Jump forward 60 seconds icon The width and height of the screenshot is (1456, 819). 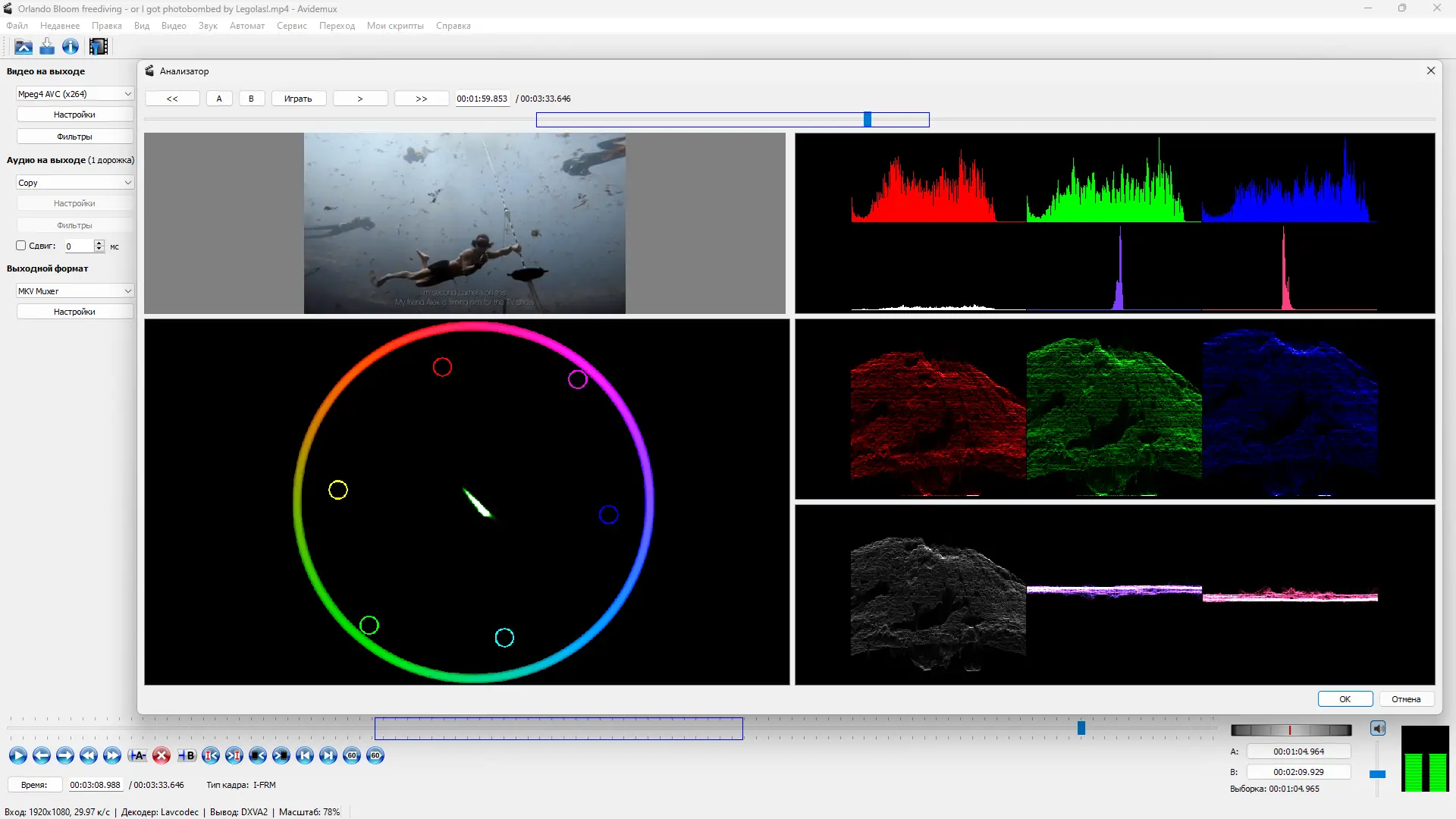(375, 755)
